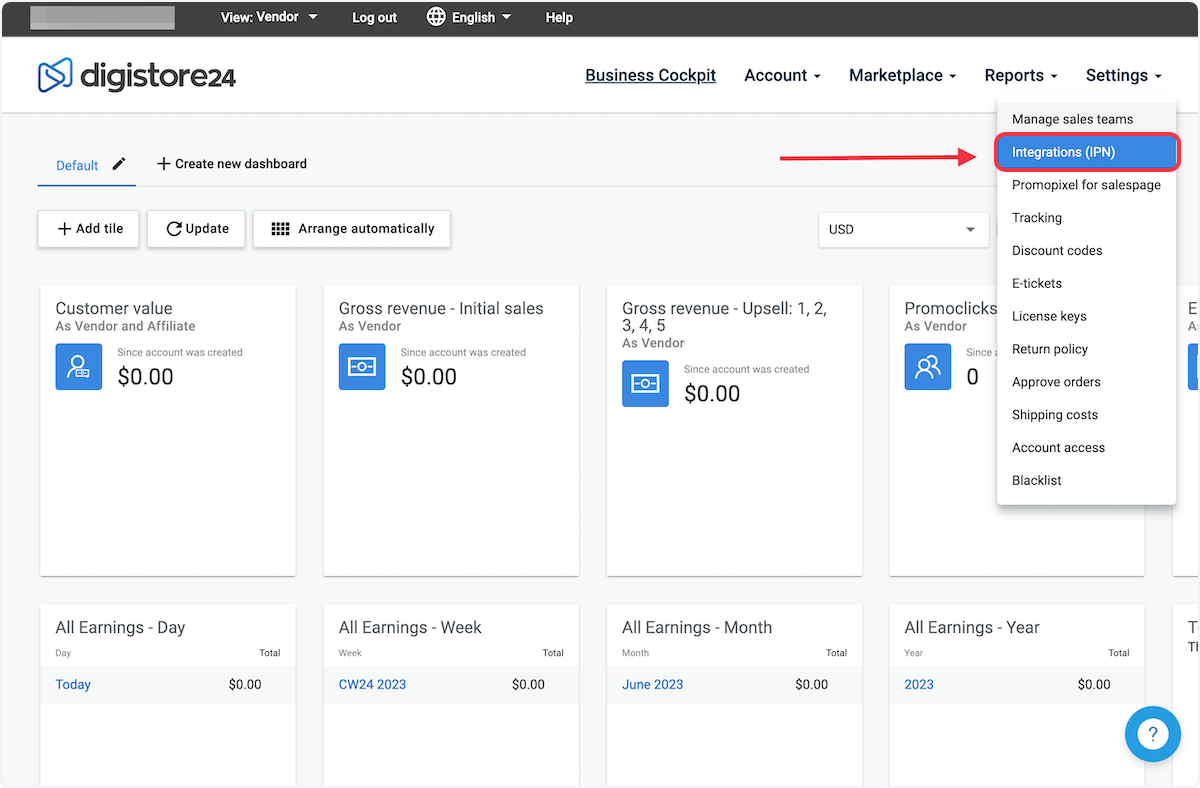The height and width of the screenshot is (788, 1200).
Task: Open the English language dropdown
Action: pos(481,17)
